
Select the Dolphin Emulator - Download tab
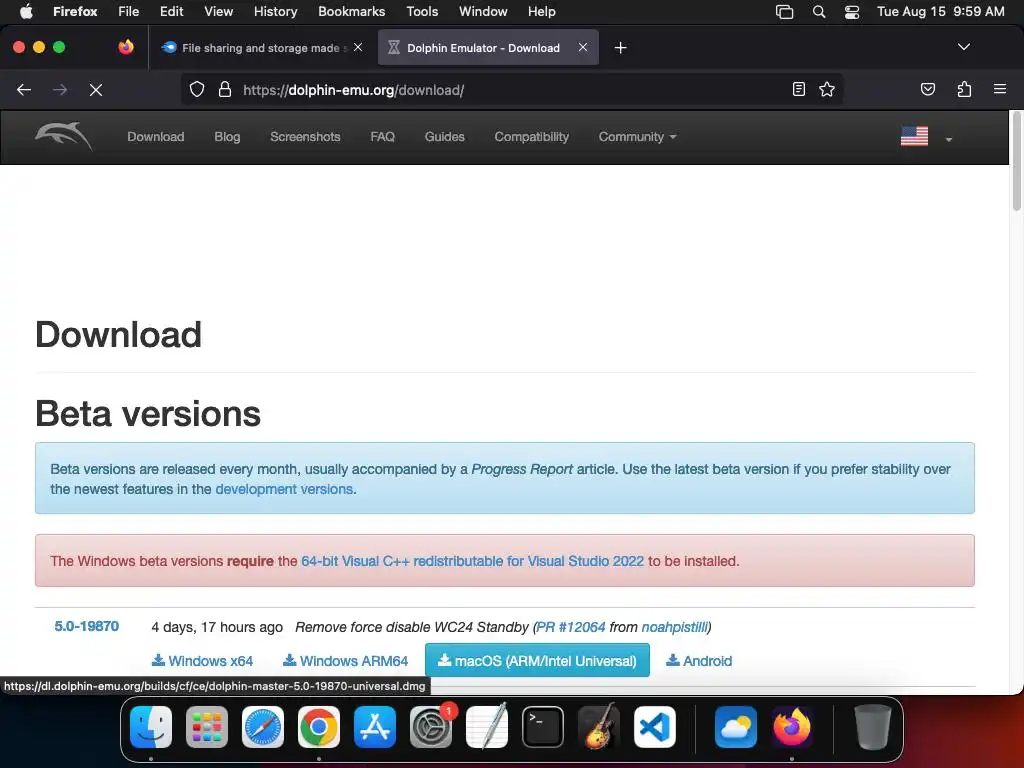click(488, 47)
